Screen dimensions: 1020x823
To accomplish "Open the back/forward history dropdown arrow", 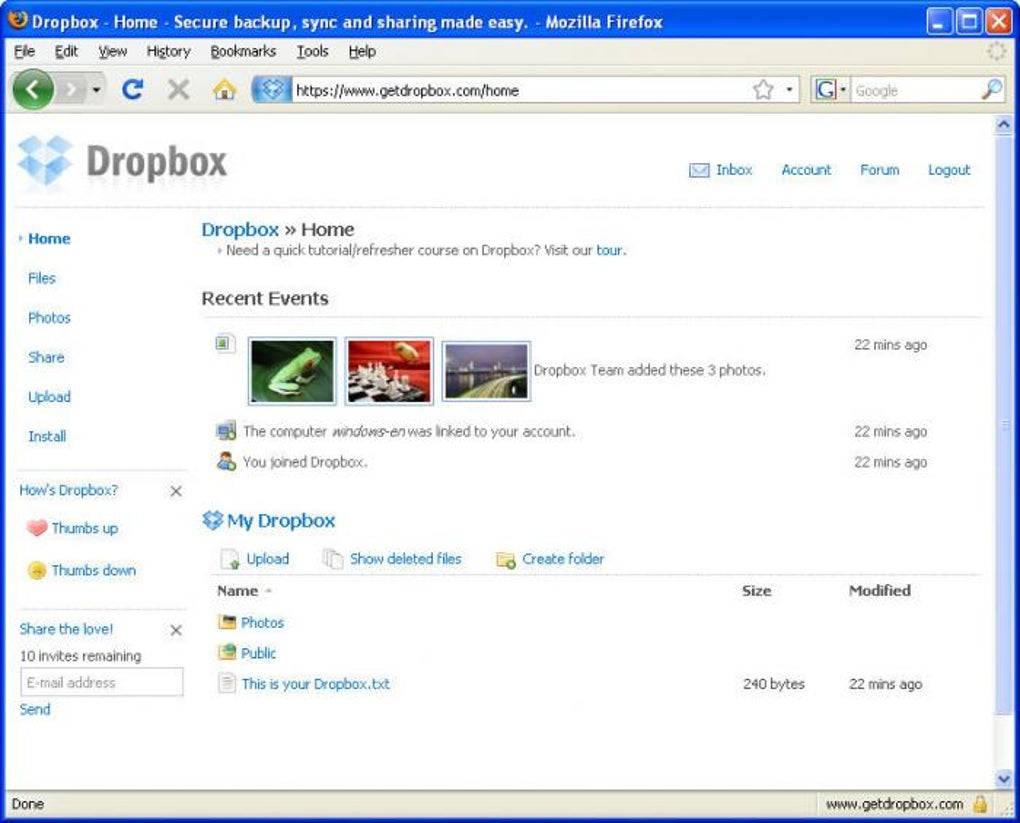I will (x=96, y=89).
